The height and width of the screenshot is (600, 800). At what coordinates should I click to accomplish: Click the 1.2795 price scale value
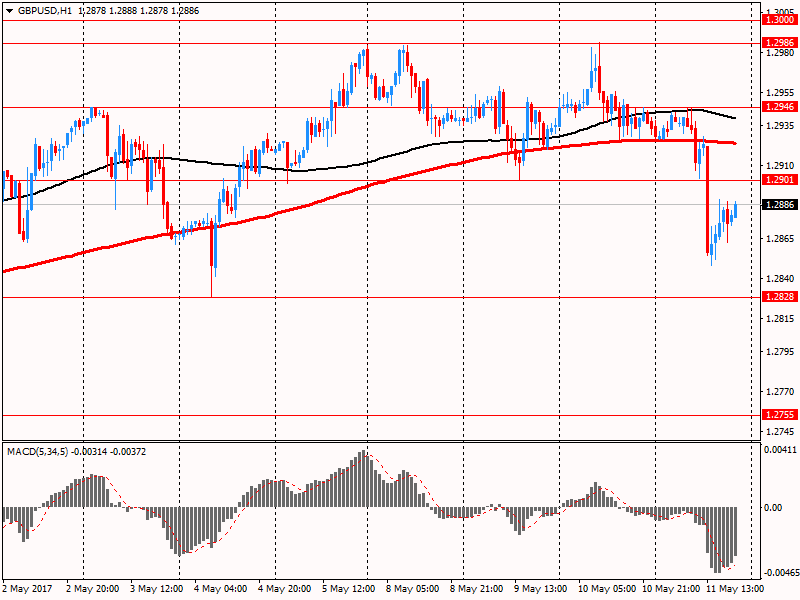tap(781, 352)
